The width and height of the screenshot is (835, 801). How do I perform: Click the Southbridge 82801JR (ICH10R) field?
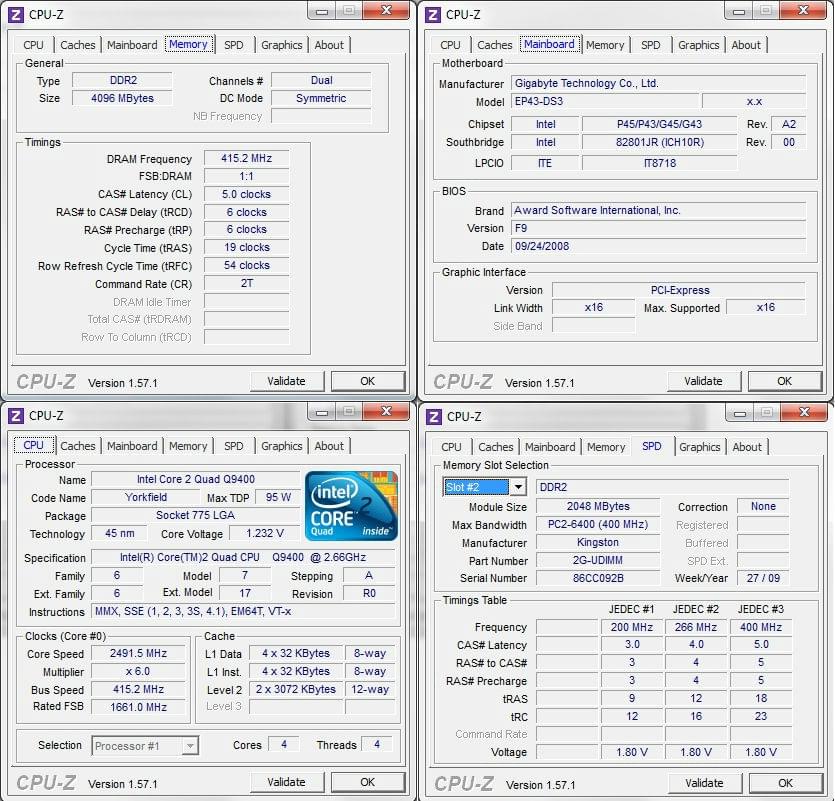coord(660,142)
